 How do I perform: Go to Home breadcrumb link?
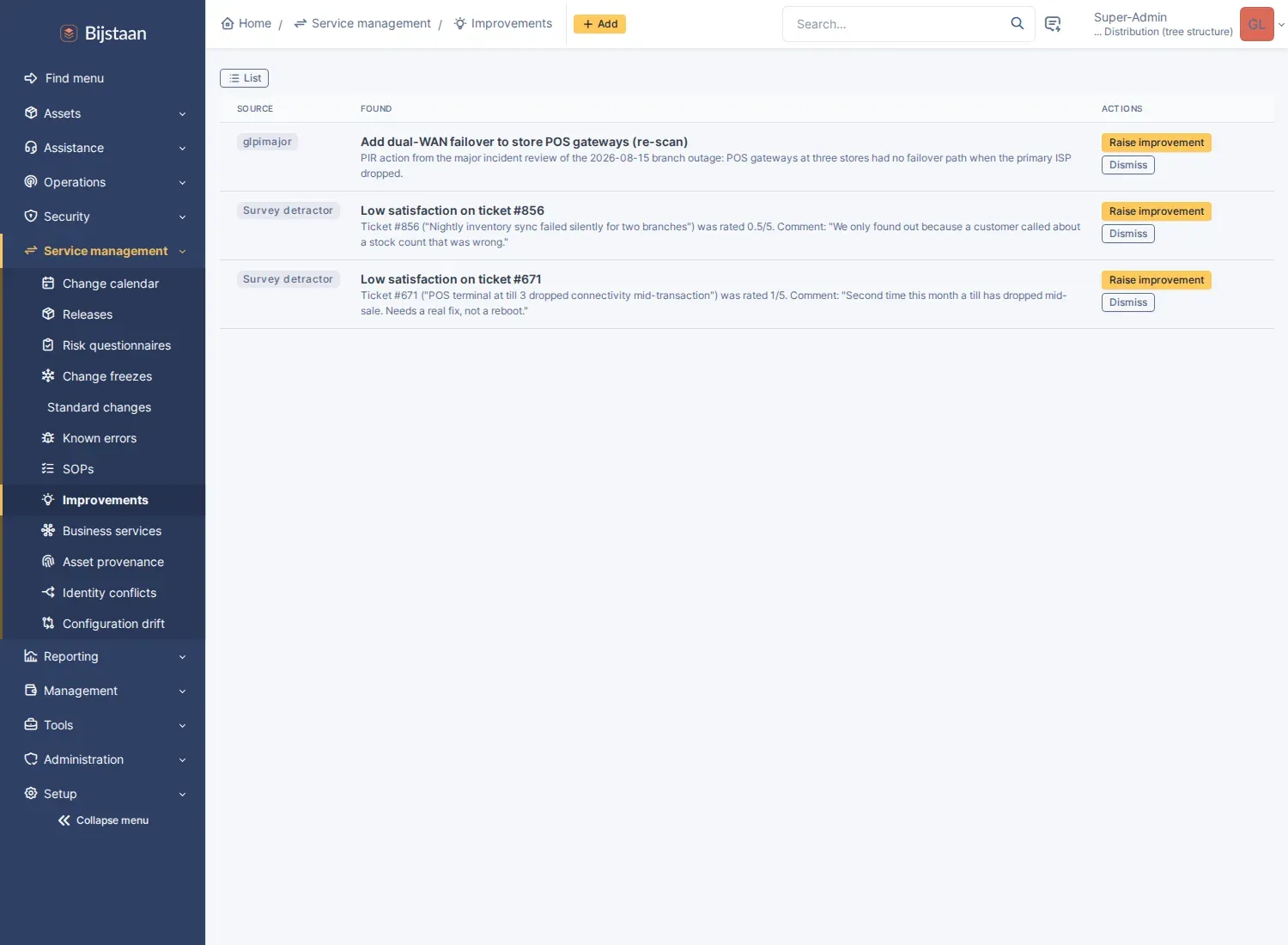246,23
